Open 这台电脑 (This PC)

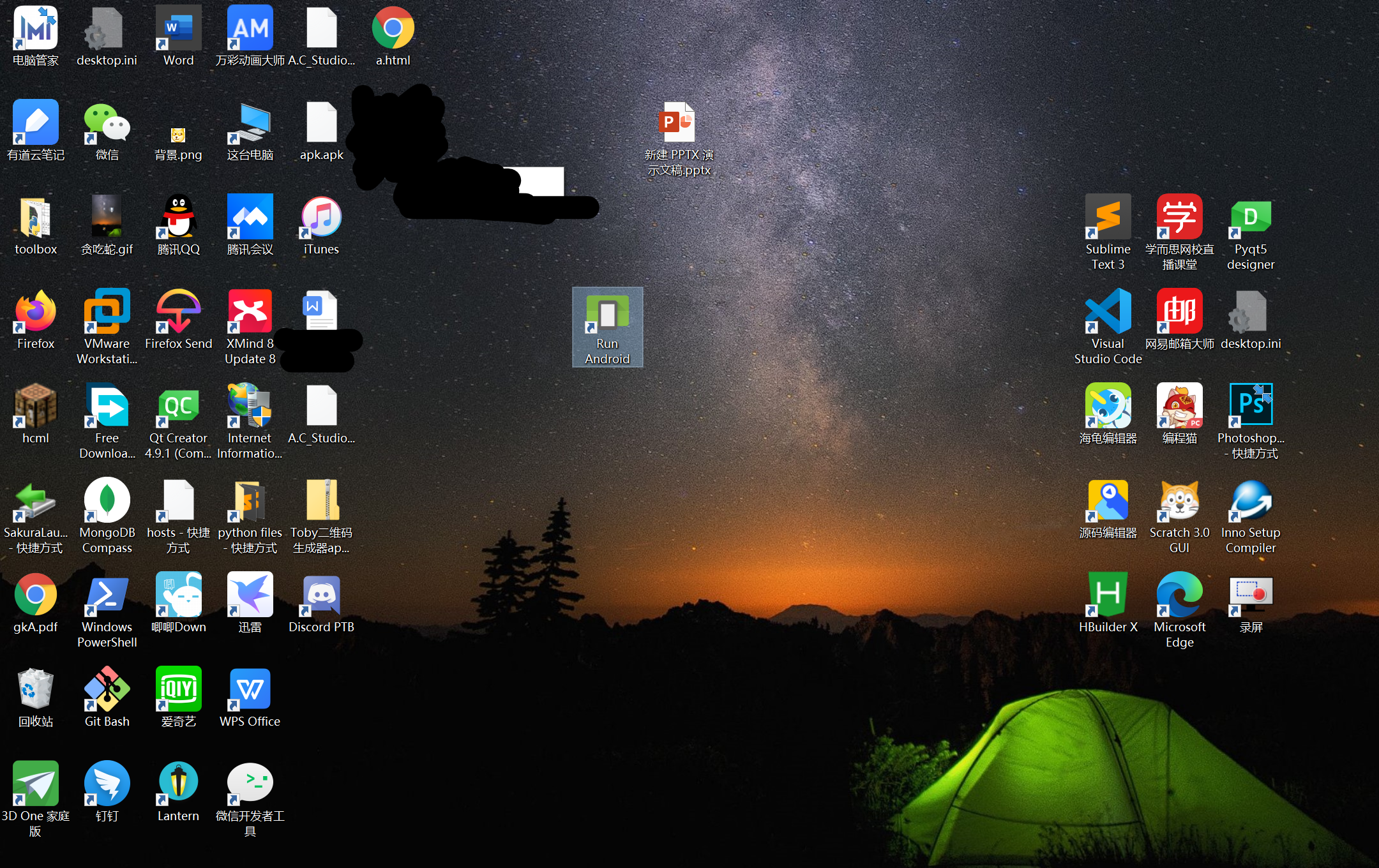[250, 131]
